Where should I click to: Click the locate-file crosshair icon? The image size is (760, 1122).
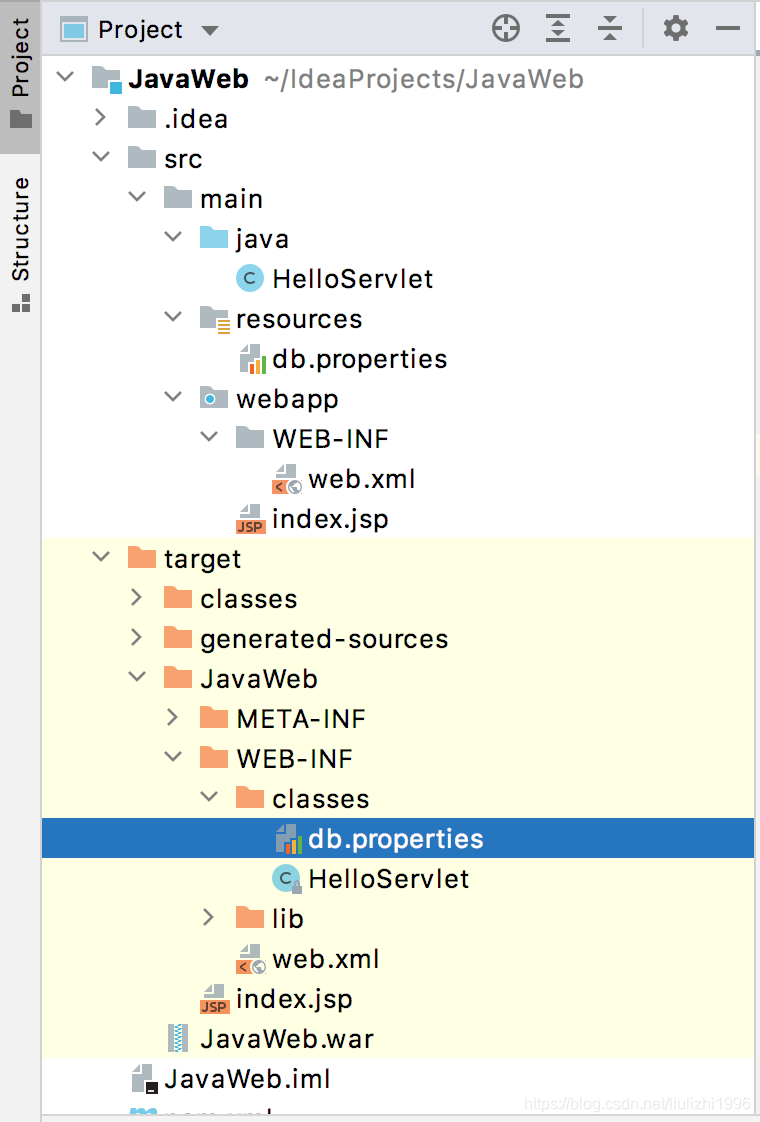click(506, 29)
